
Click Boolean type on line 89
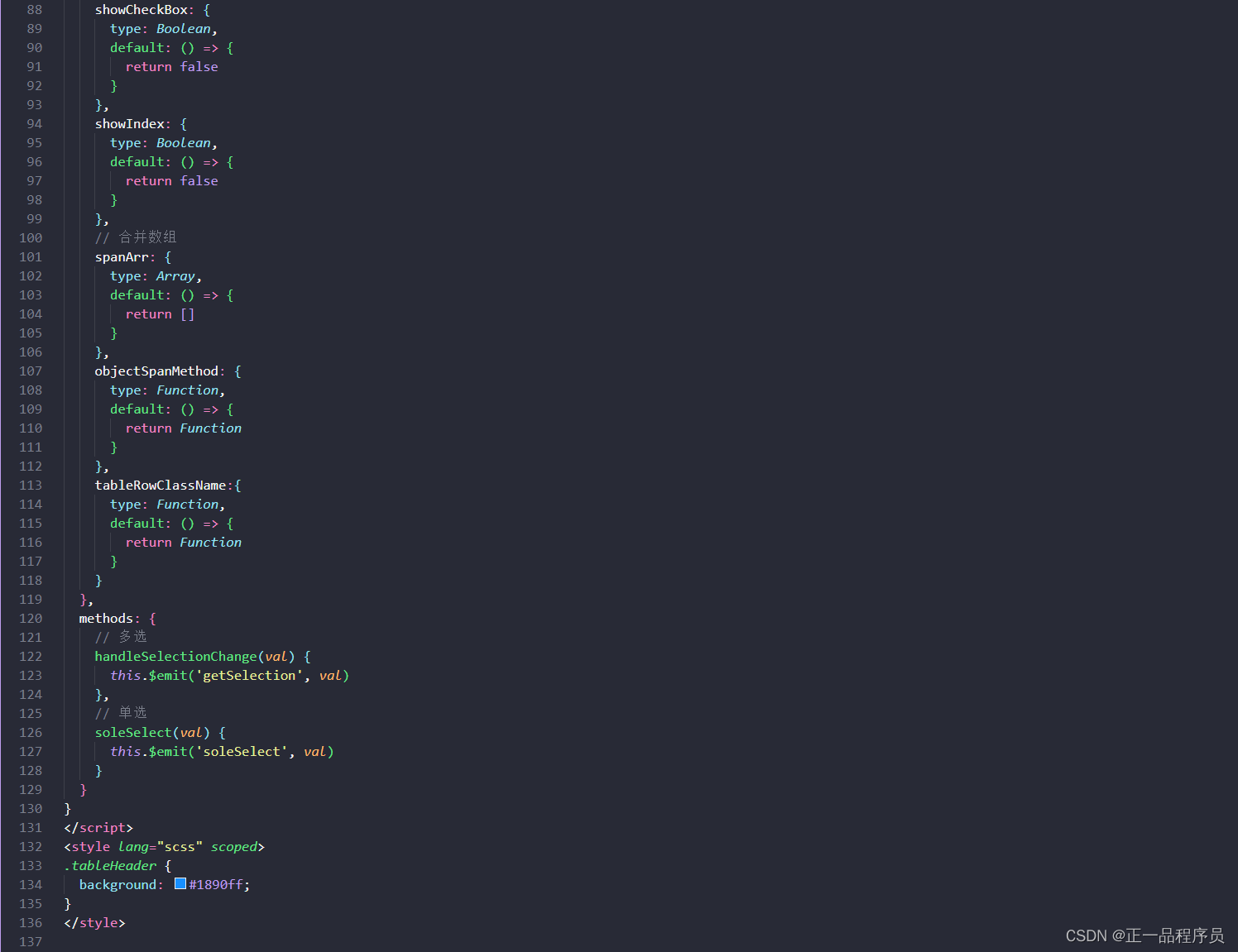(x=184, y=29)
